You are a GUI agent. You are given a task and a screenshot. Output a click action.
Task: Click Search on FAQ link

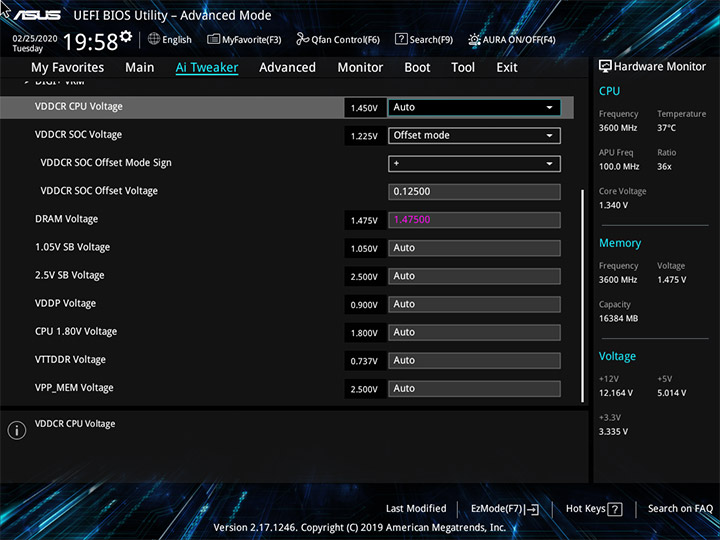[x=680, y=509]
